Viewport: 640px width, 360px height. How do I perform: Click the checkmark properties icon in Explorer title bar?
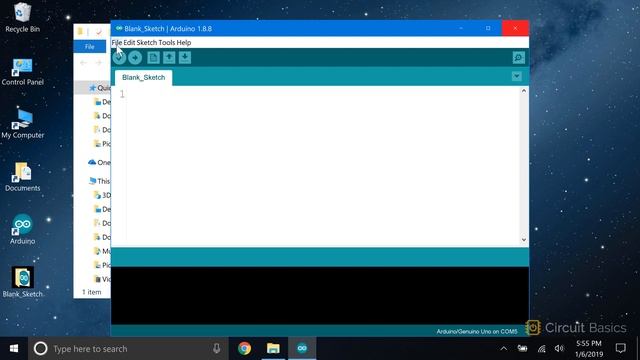pyautogui.click(x=99, y=32)
